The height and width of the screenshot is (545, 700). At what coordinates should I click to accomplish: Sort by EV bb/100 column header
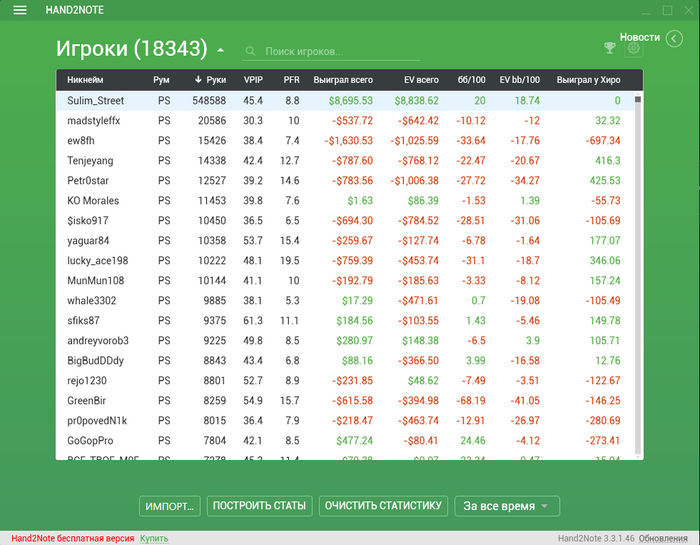point(520,80)
